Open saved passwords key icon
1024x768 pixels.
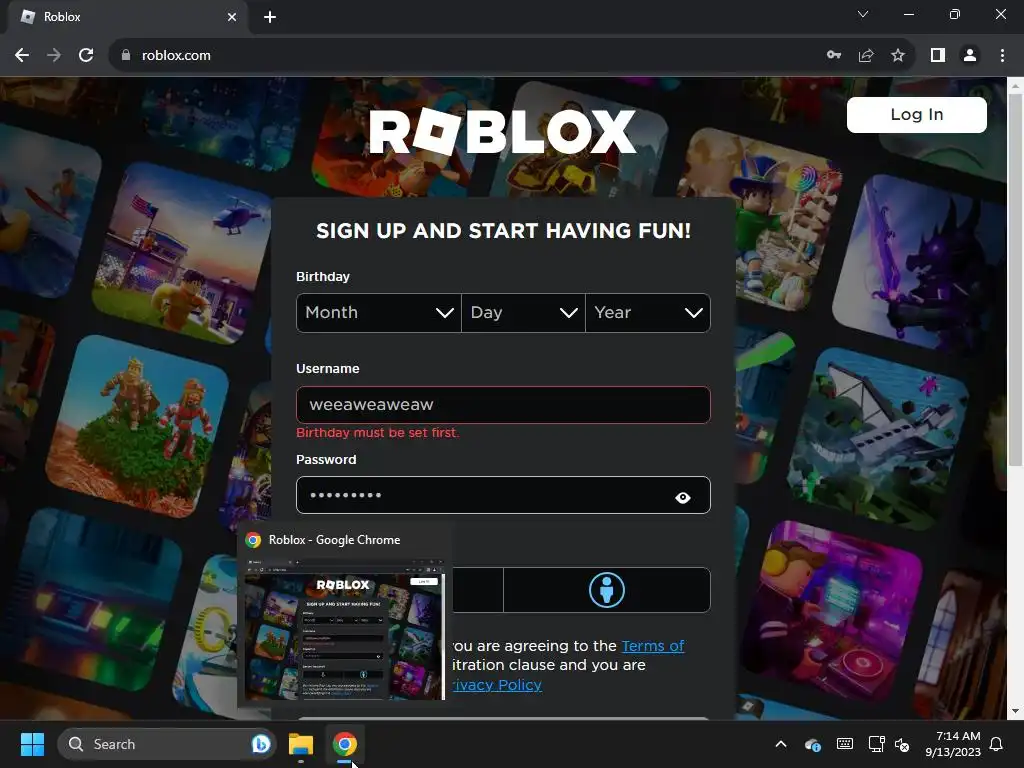click(x=834, y=56)
